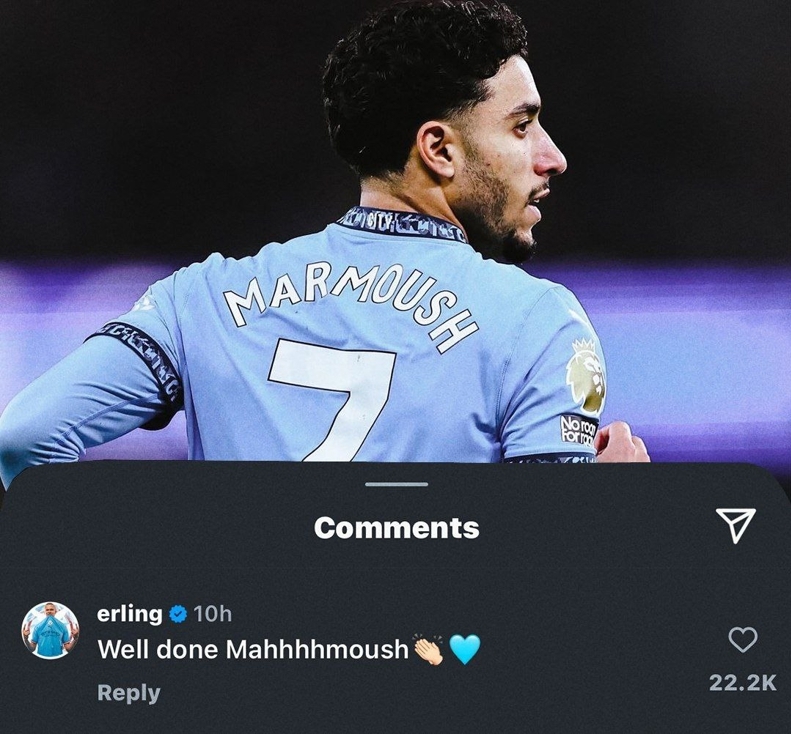The width and height of the screenshot is (791, 734).
Task: Tap the dark photo background above comments
Action: (x=151, y=126)
